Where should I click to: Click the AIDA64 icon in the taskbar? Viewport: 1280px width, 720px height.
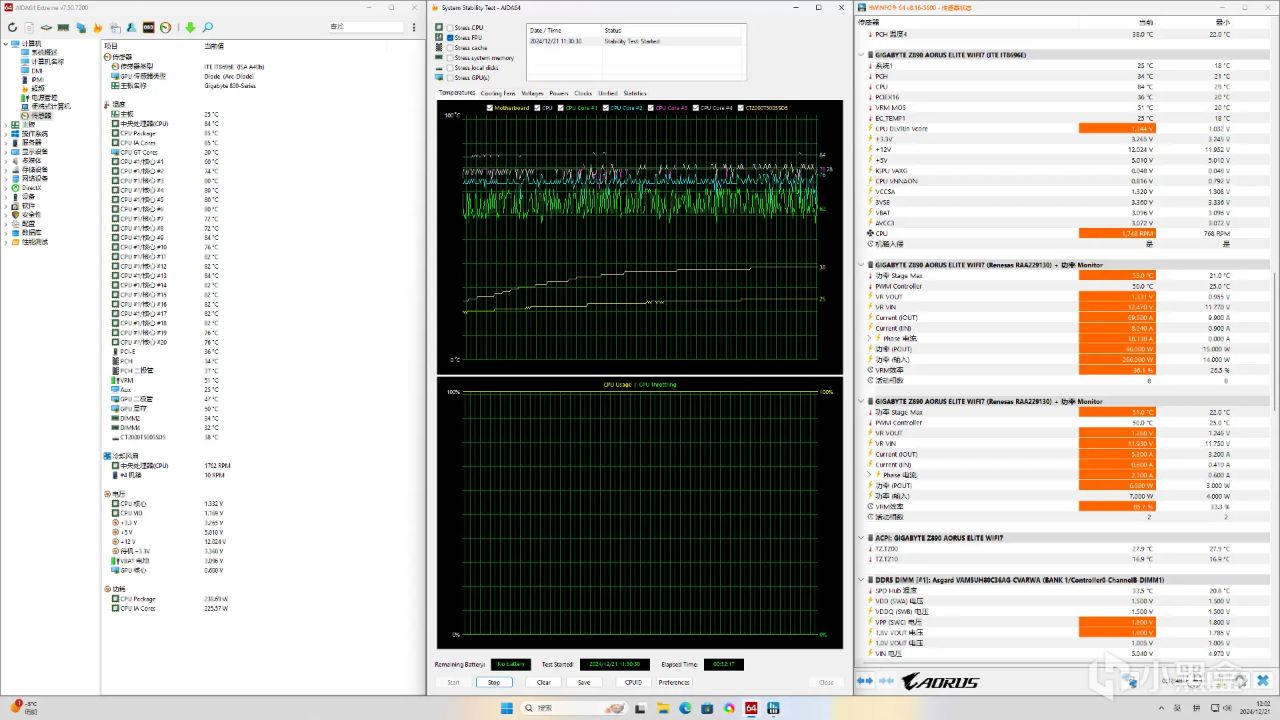(751, 708)
